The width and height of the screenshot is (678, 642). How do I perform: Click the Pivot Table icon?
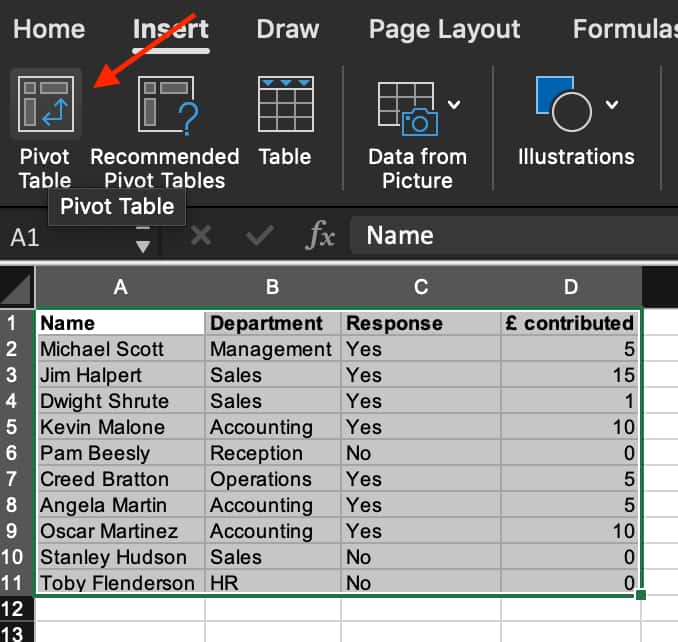tap(46, 104)
